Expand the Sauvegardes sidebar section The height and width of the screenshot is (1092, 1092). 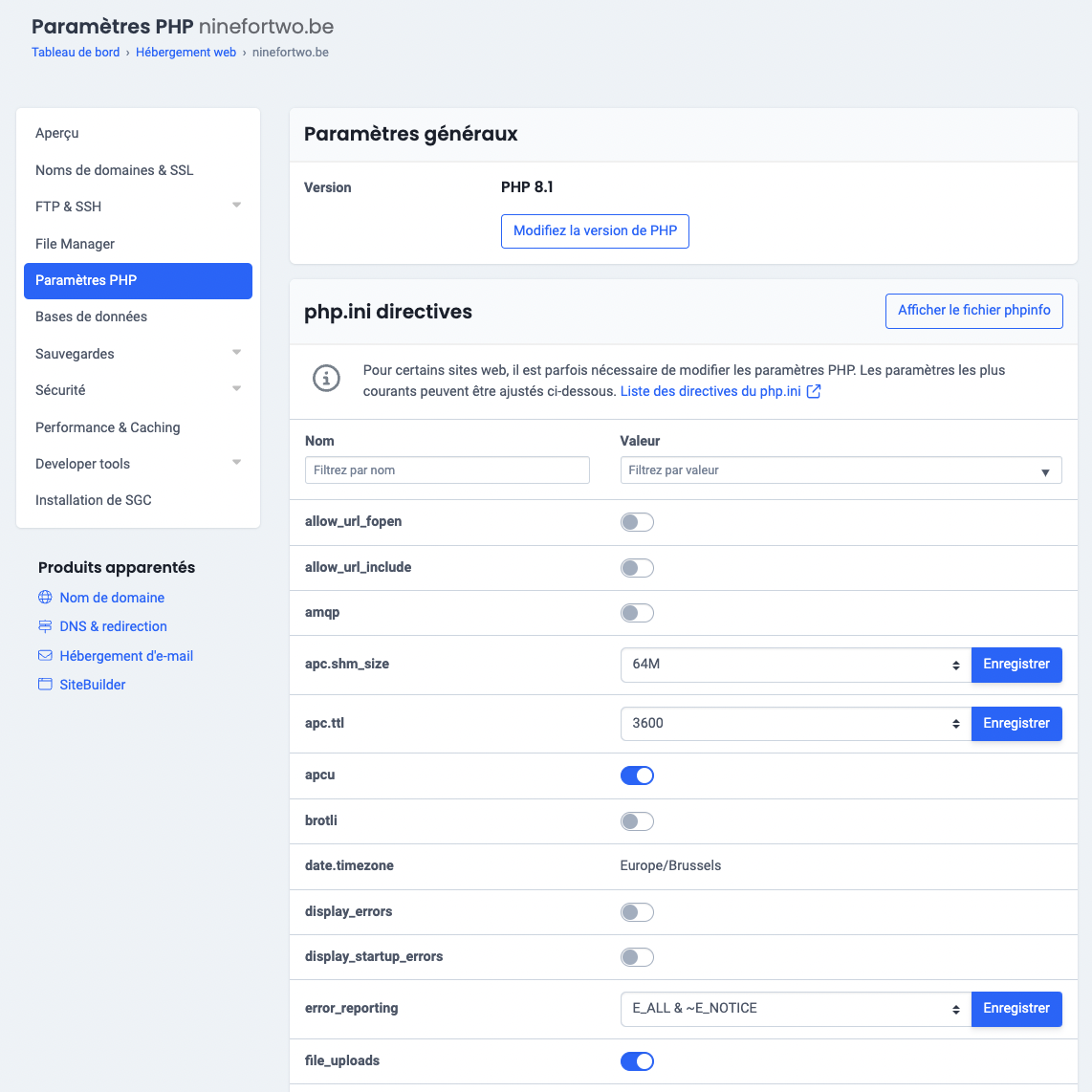point(236,354)
